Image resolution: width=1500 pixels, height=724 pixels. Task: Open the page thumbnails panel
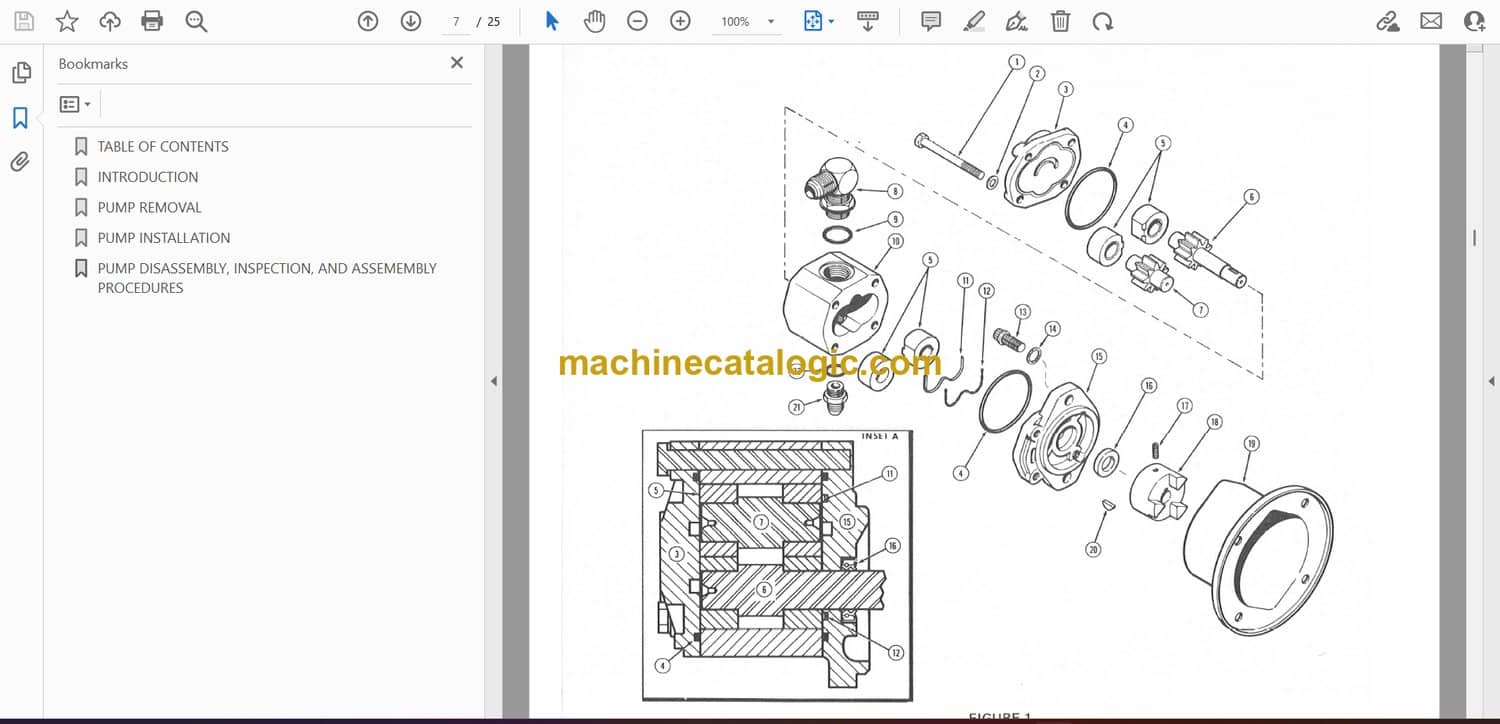[21, 73]
